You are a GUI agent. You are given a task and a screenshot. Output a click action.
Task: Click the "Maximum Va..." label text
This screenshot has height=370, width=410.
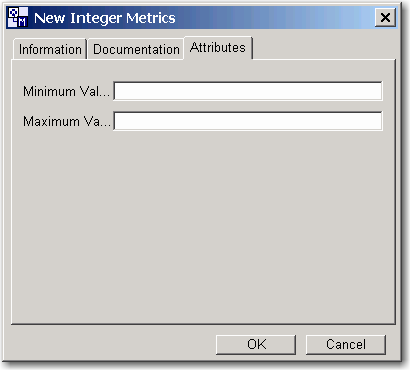coord(67,121)
